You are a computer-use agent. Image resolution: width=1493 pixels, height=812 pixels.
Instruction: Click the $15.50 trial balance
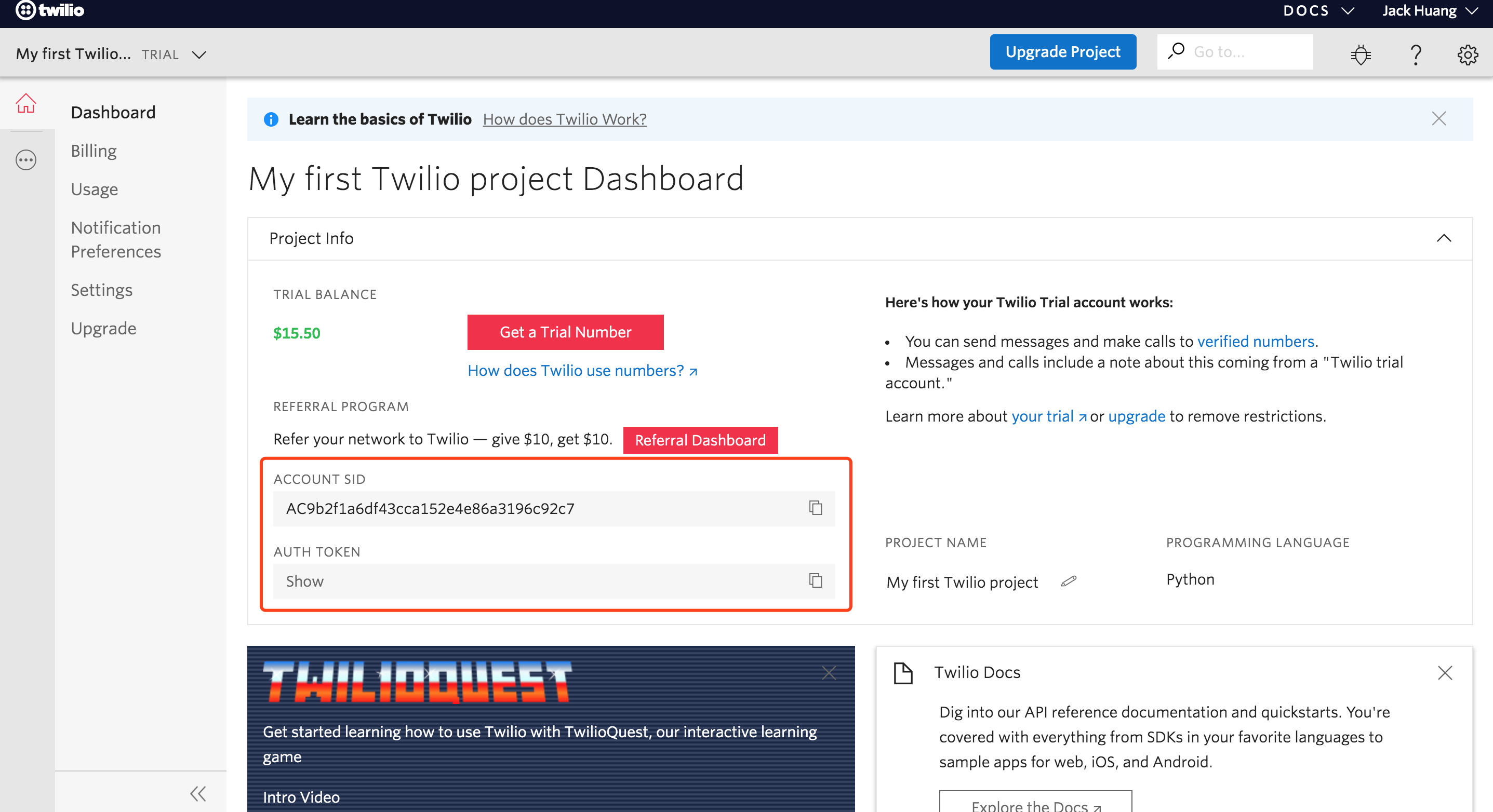297,333
